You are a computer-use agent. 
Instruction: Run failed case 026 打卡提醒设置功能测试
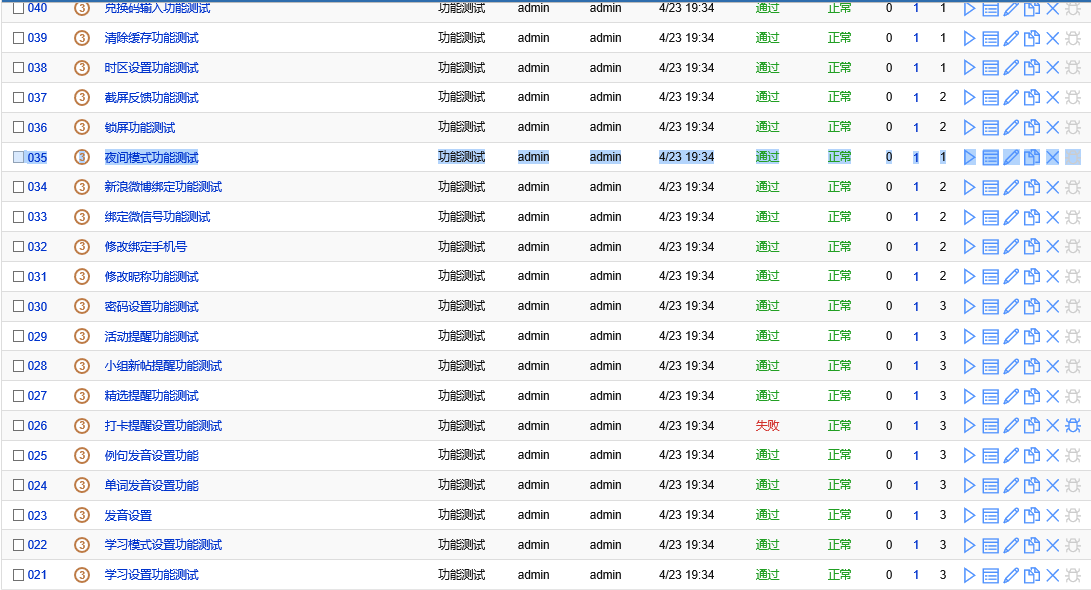969,426
